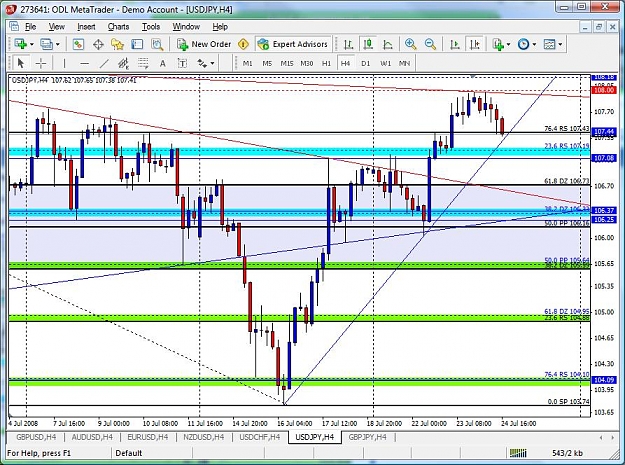The height and width of the screenshot is (465, 625).
Task: Open the Window menu
Action: (x=186, y=27)
